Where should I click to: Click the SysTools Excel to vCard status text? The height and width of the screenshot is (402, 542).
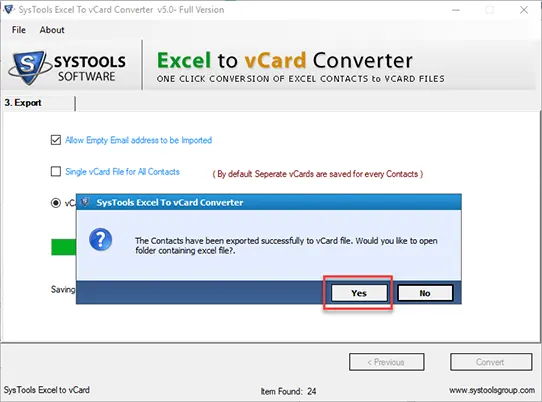click(47, 390)
